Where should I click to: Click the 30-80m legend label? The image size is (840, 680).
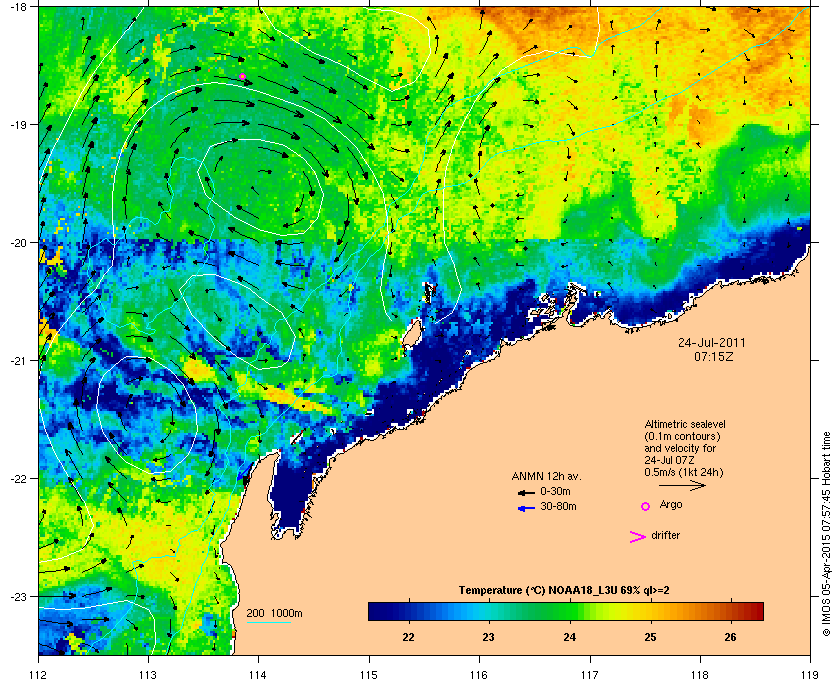pyautogui.click(x=558, y=506)
